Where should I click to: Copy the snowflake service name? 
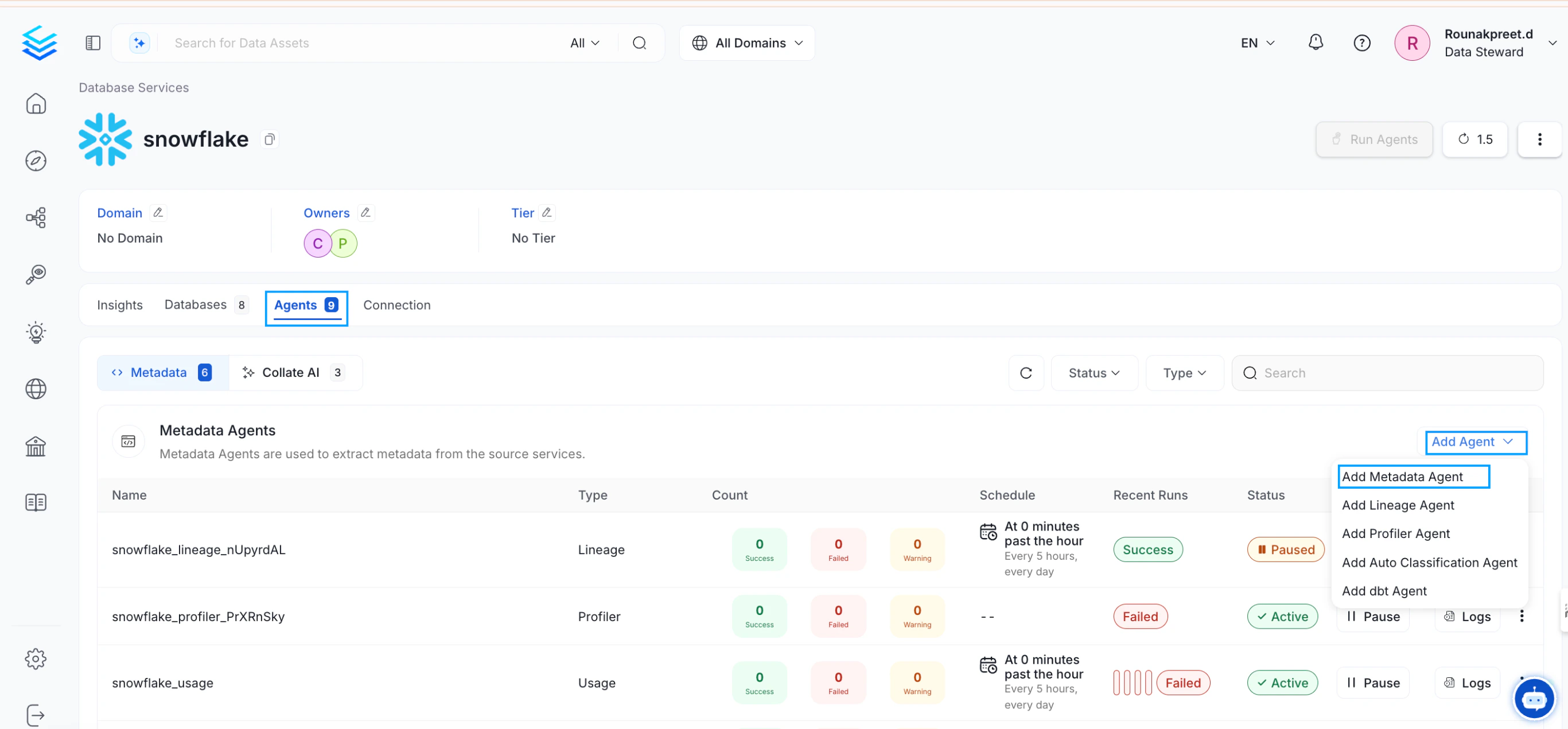click(270, 139)
